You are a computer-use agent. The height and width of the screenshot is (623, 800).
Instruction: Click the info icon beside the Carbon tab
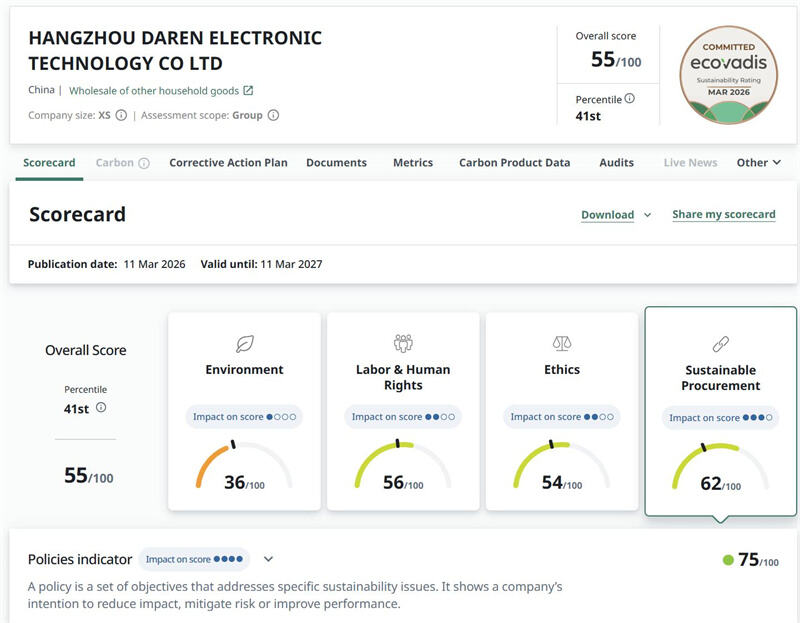[x=144, y=163]
